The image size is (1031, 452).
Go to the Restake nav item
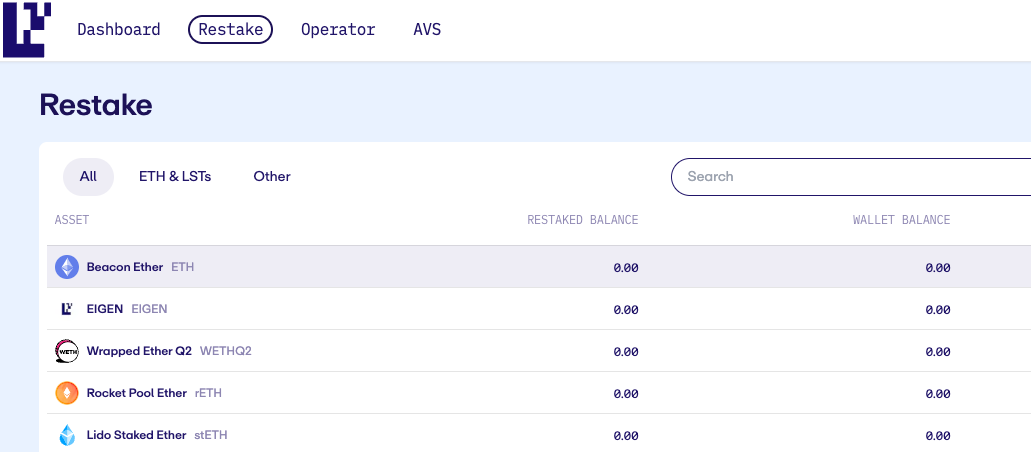230,29
